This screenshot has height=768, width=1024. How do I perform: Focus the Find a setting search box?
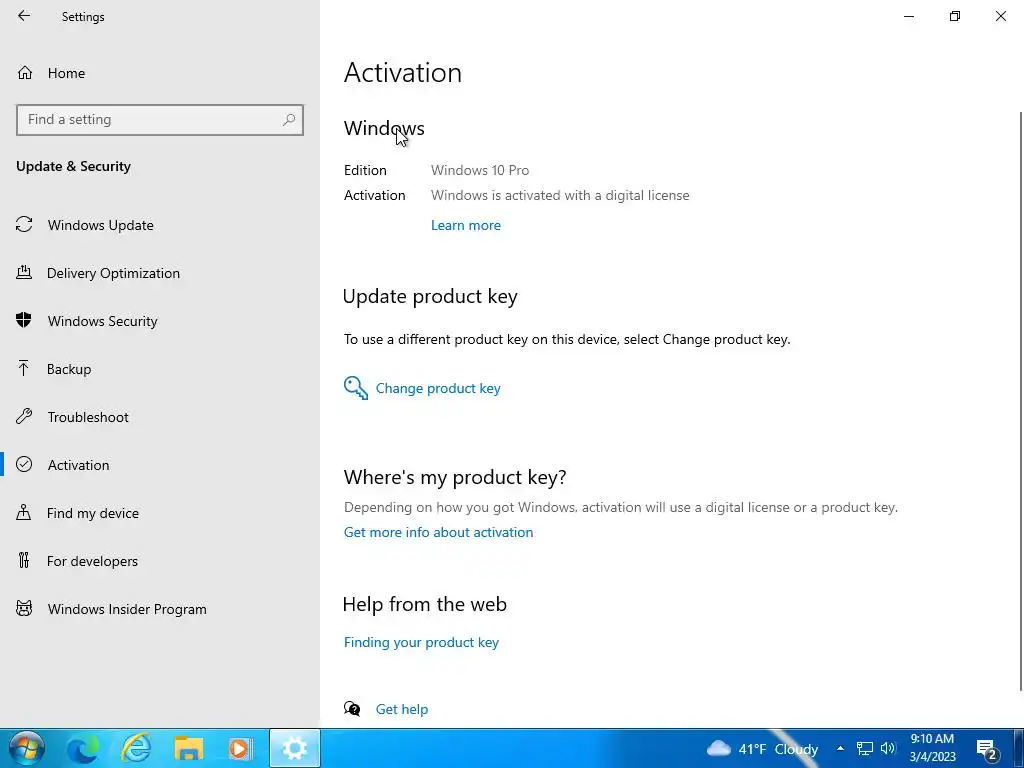160,120
